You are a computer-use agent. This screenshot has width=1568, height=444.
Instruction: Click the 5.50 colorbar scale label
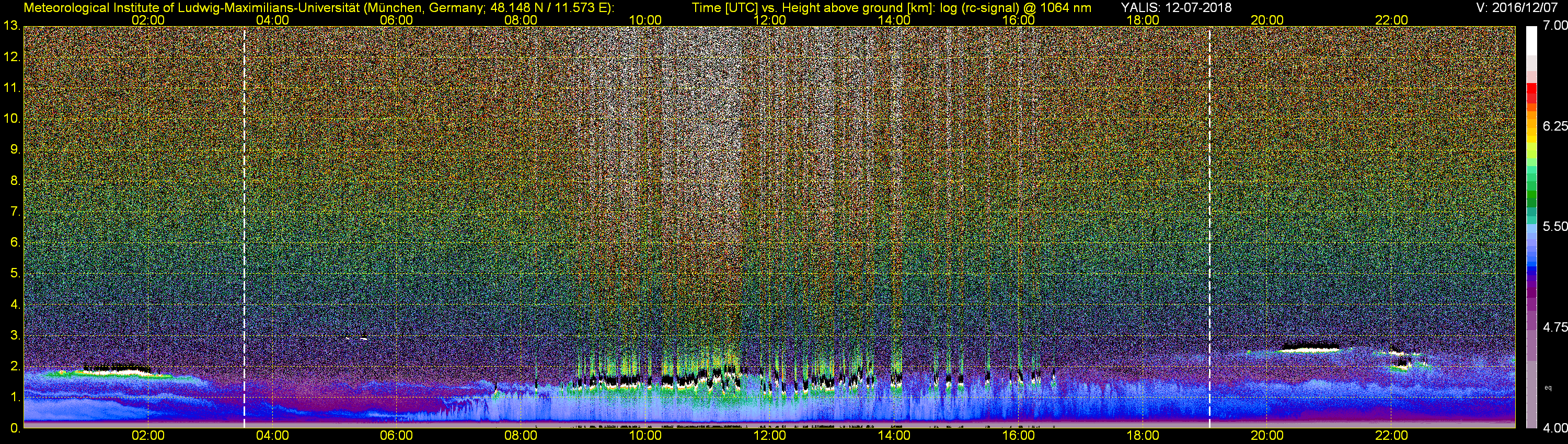click(1554, 226)
